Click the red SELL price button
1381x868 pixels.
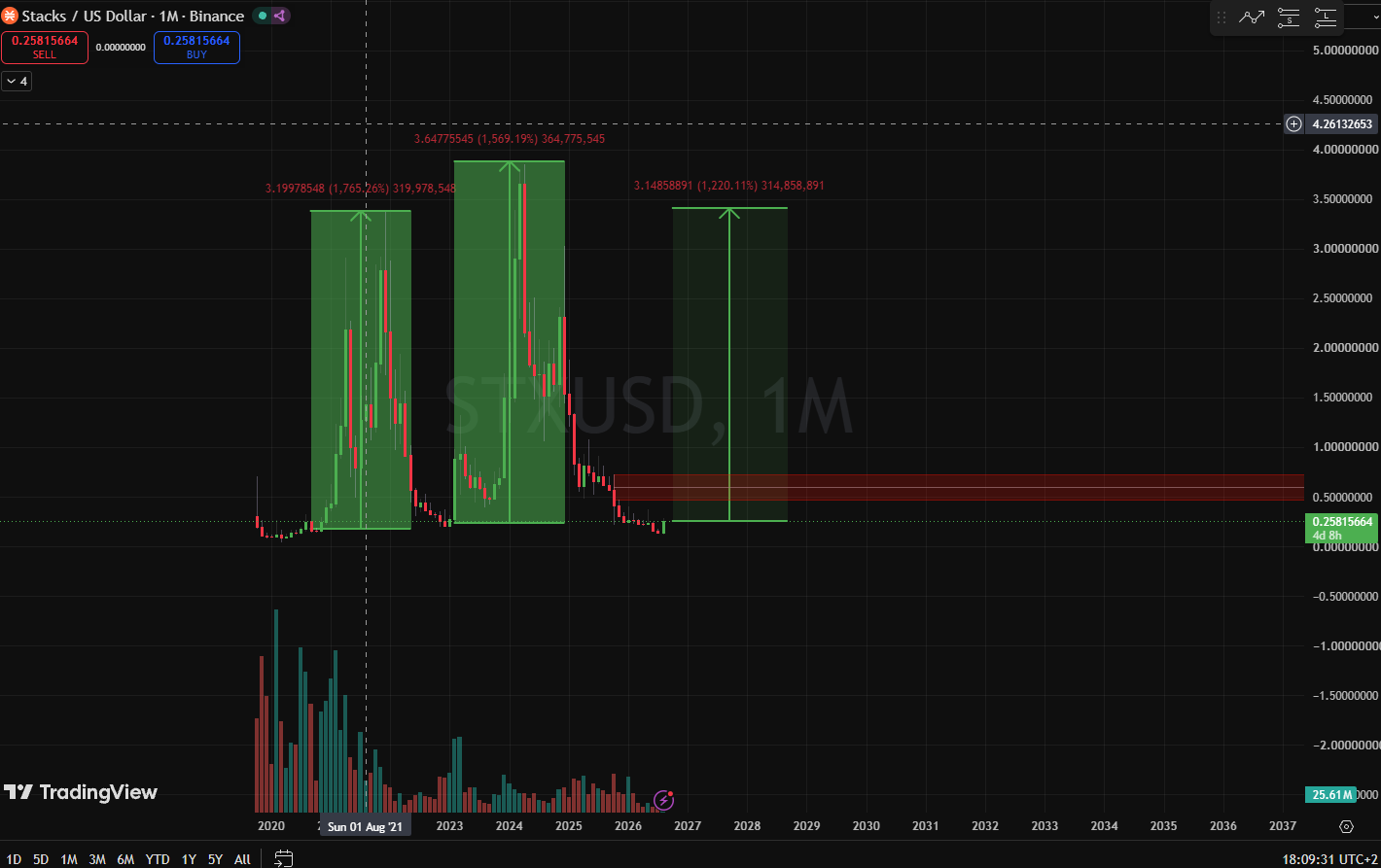click(45, 48)
